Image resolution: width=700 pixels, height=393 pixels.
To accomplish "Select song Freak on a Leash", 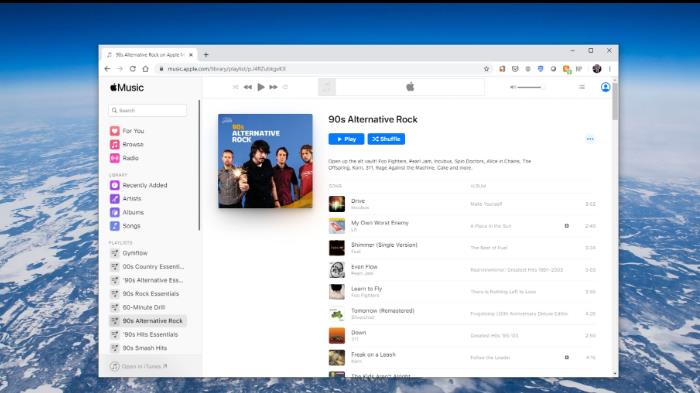I will pos(373,355).
